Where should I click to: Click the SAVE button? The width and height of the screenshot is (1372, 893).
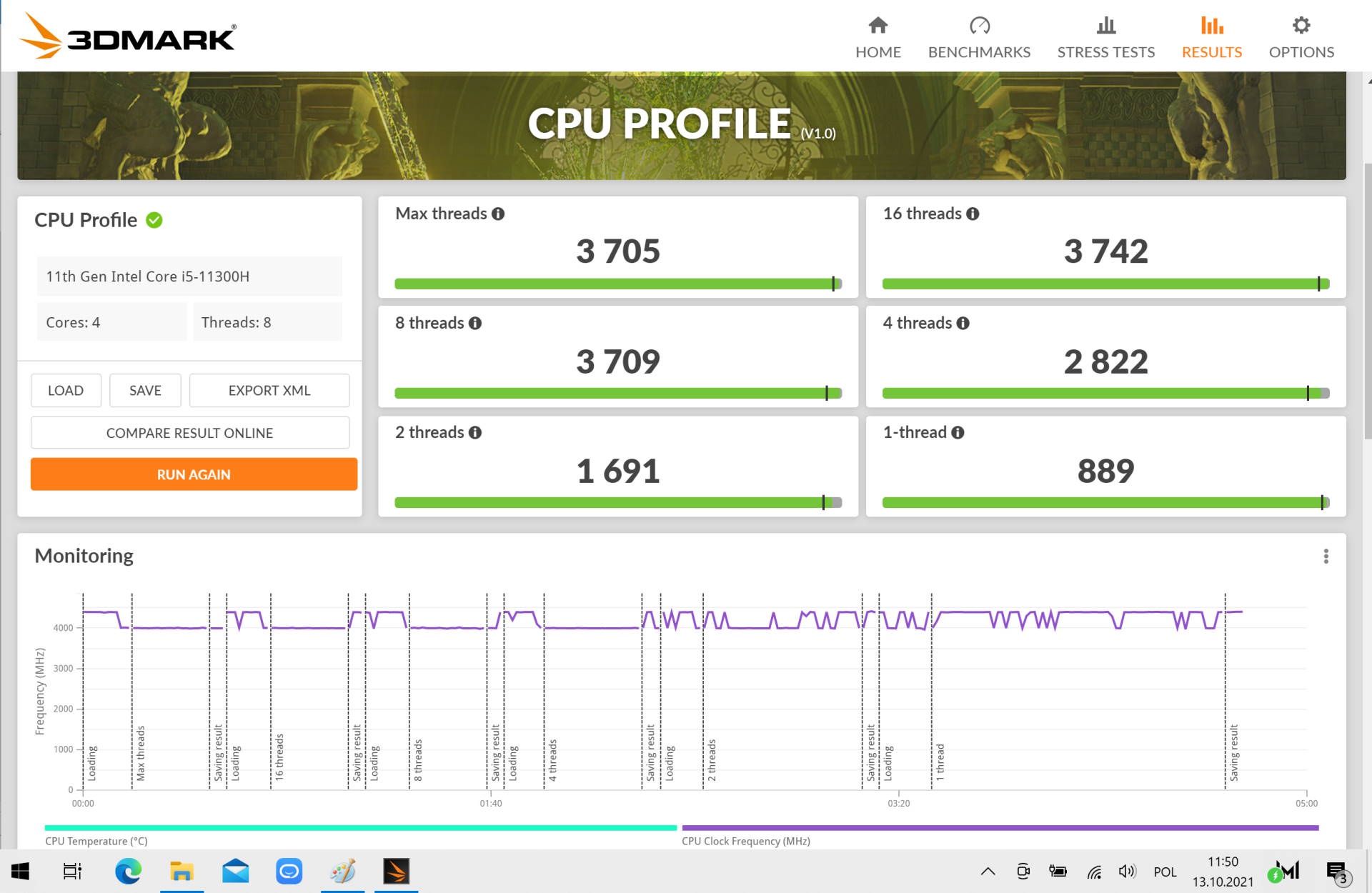click(145, 390)
